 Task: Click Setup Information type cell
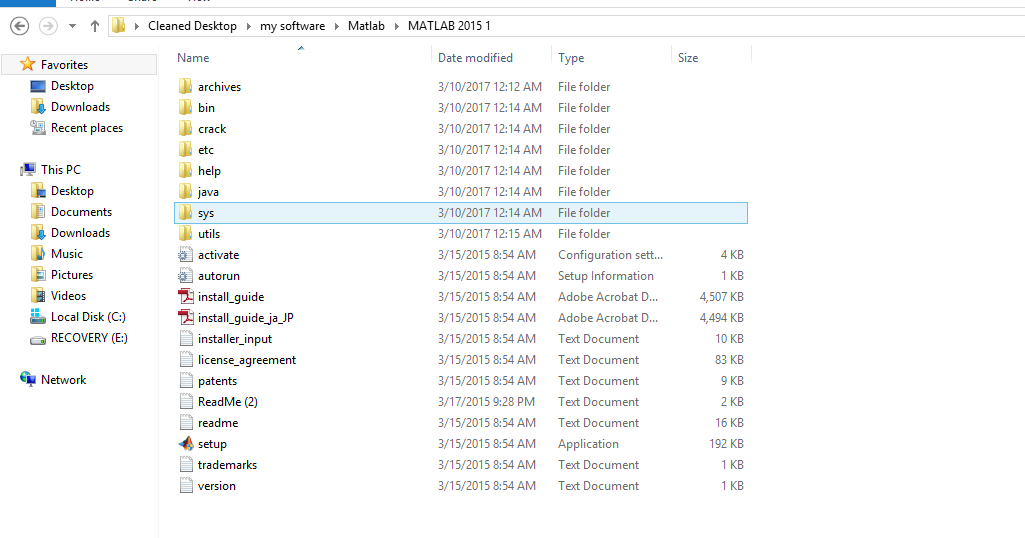(x=606, y=276)
